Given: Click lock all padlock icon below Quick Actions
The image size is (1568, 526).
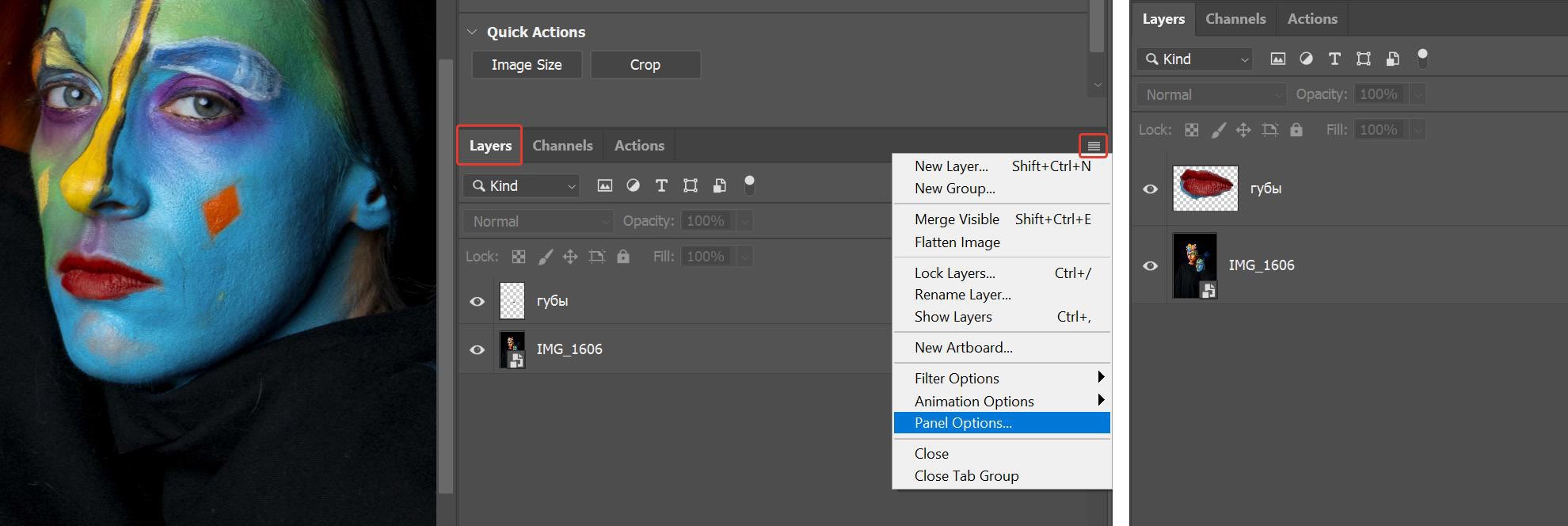Looking at the screenshot, I should tap(623, 257).
